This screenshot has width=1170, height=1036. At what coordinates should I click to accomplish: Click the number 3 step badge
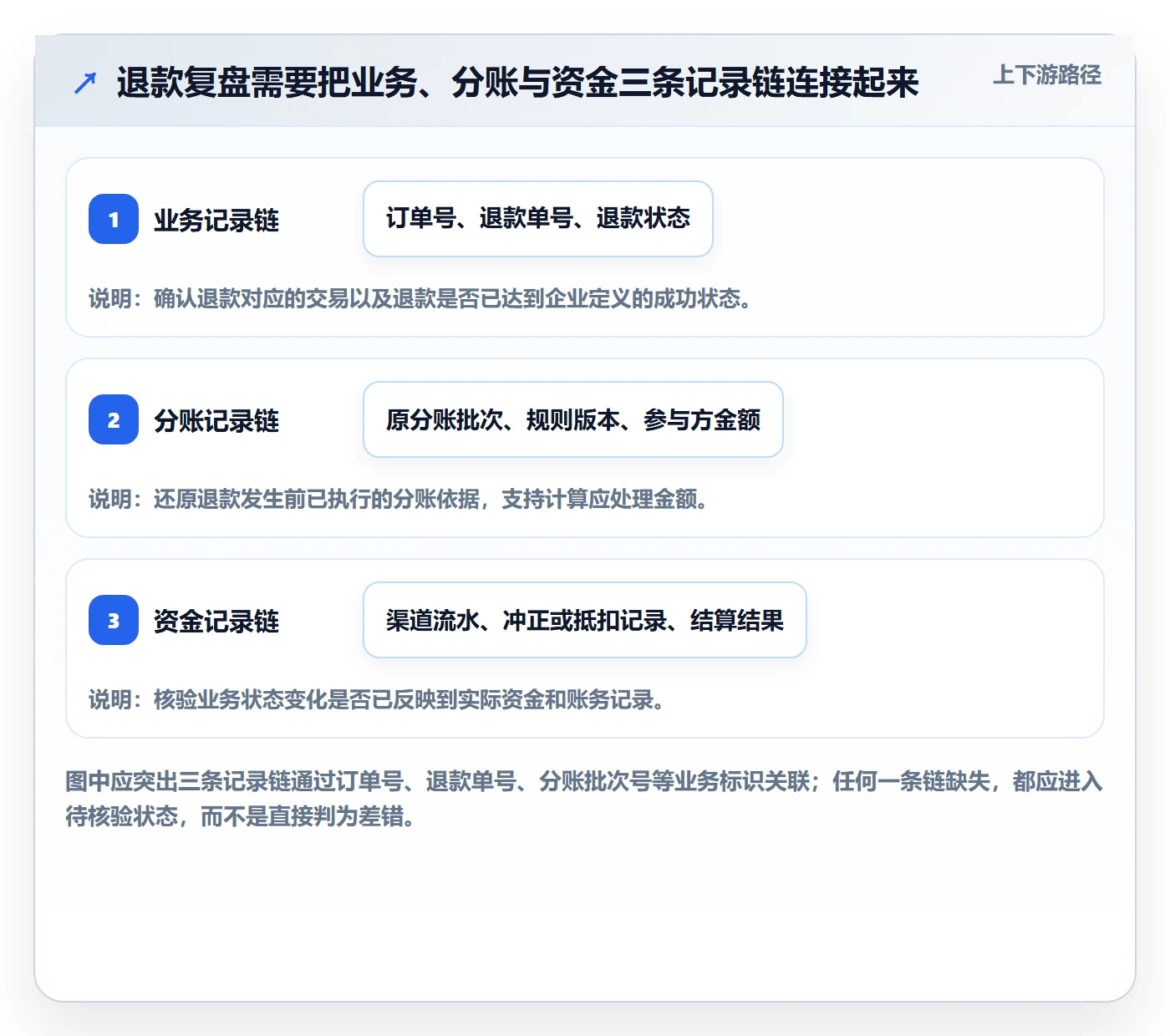point(114,620)
